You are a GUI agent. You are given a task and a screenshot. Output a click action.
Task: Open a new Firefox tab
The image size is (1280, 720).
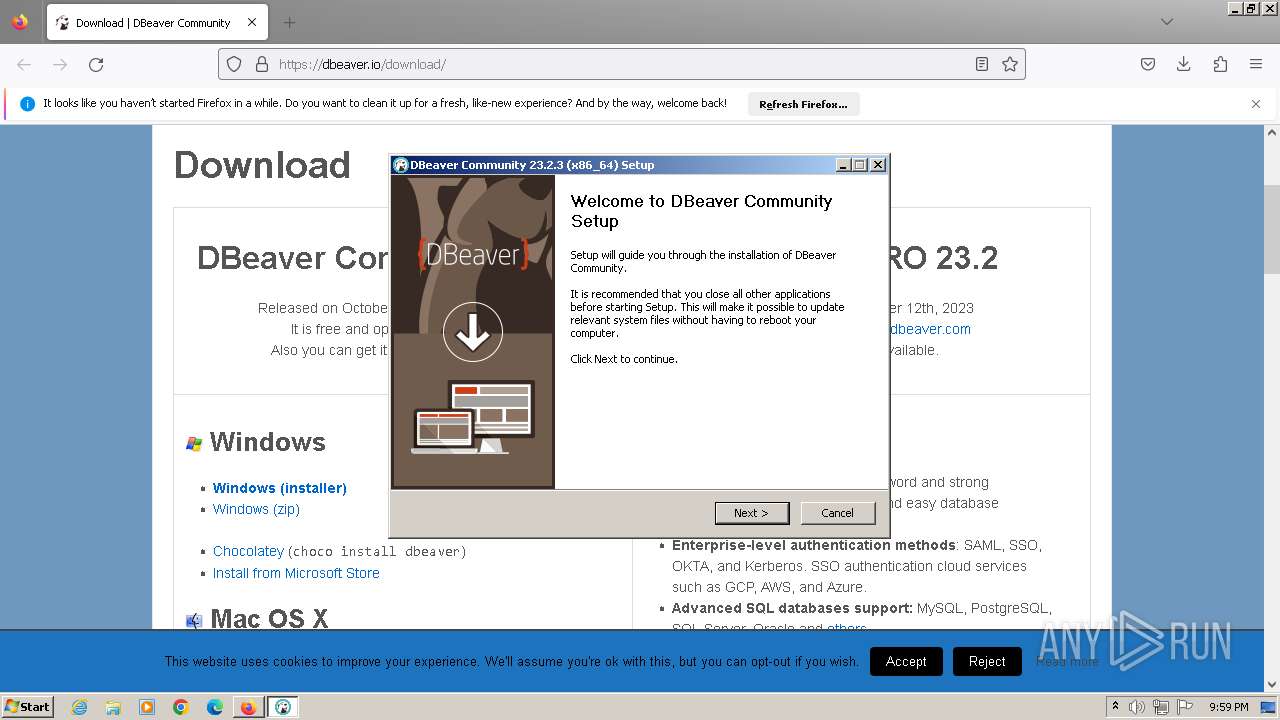click(x=289, y=22)
